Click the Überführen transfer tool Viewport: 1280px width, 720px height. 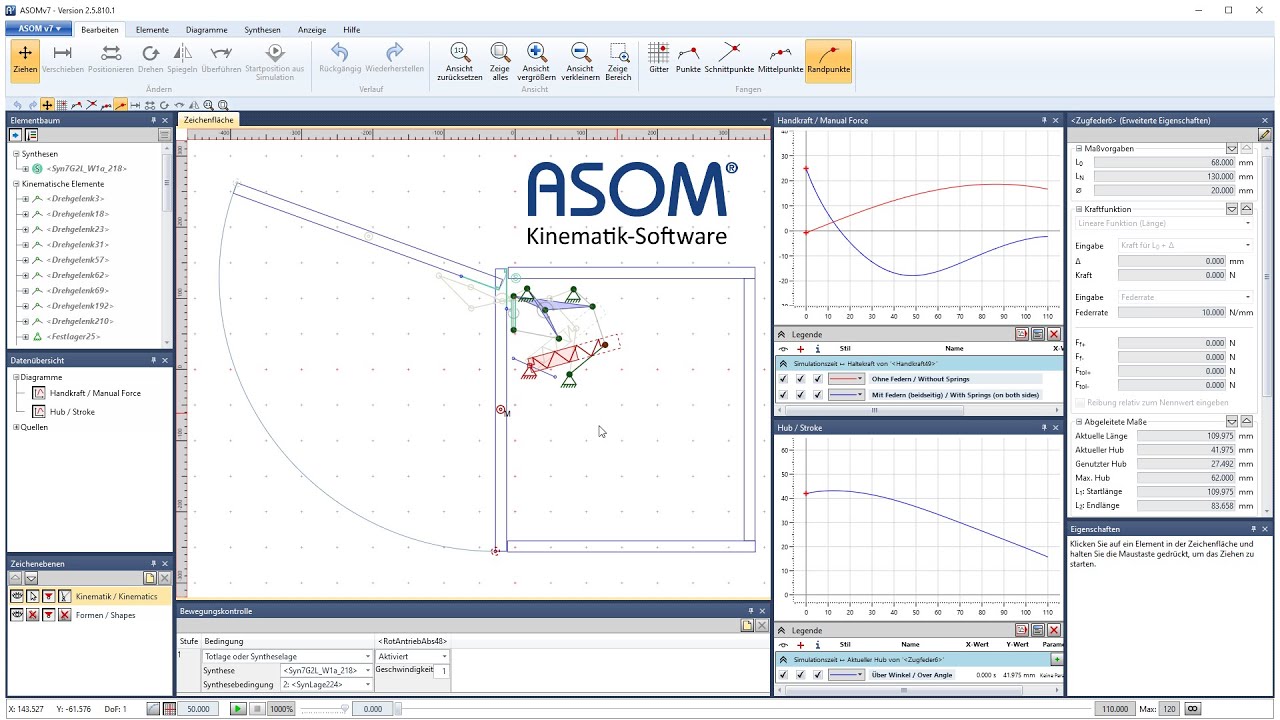(221, 59)
